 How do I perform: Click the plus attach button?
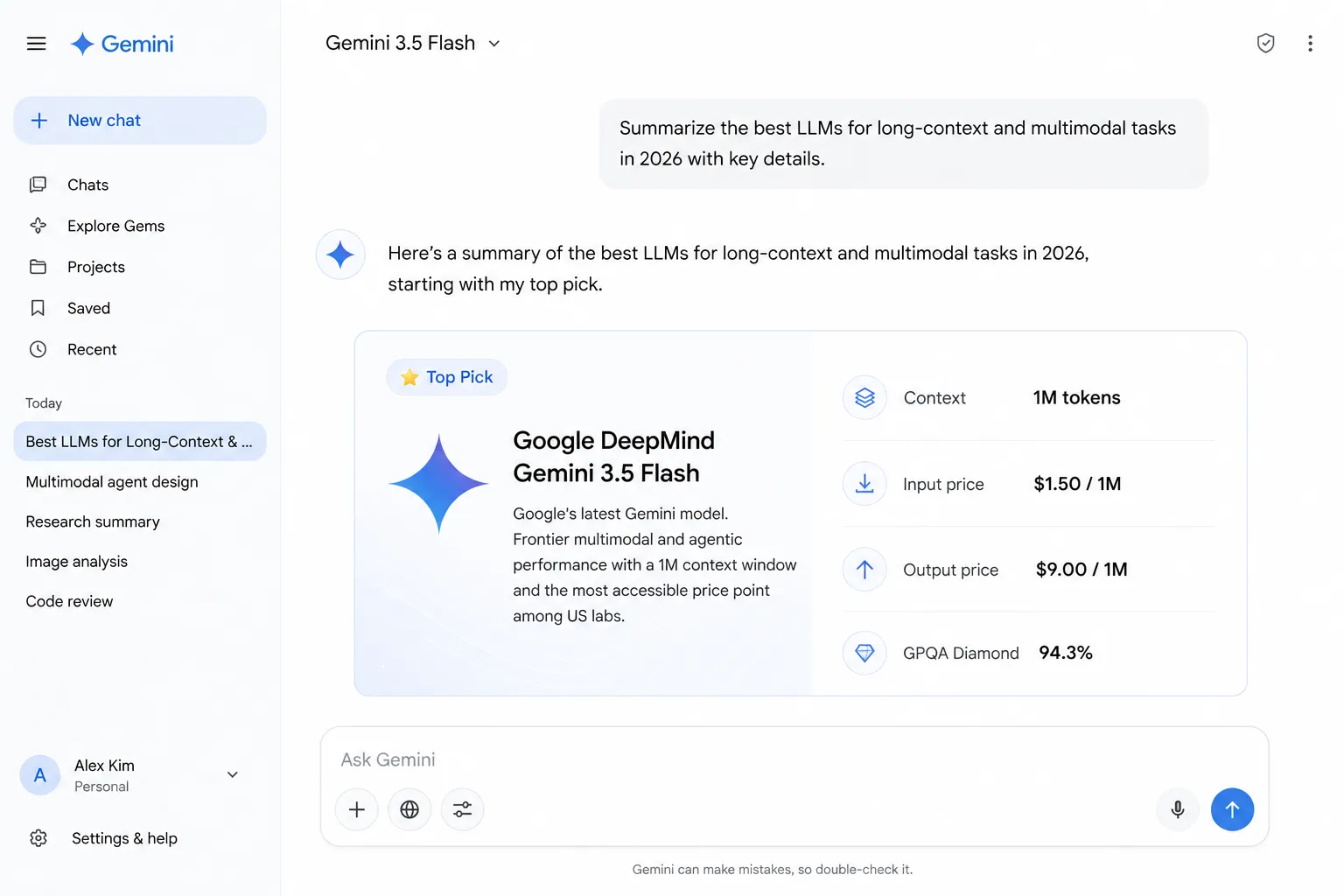tap(357, 809)
